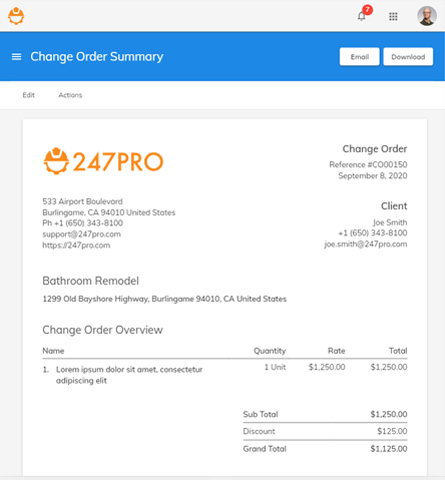Screen dimensions: 445x480
Task: Click the Quantity column header
Action: [270, 351]
